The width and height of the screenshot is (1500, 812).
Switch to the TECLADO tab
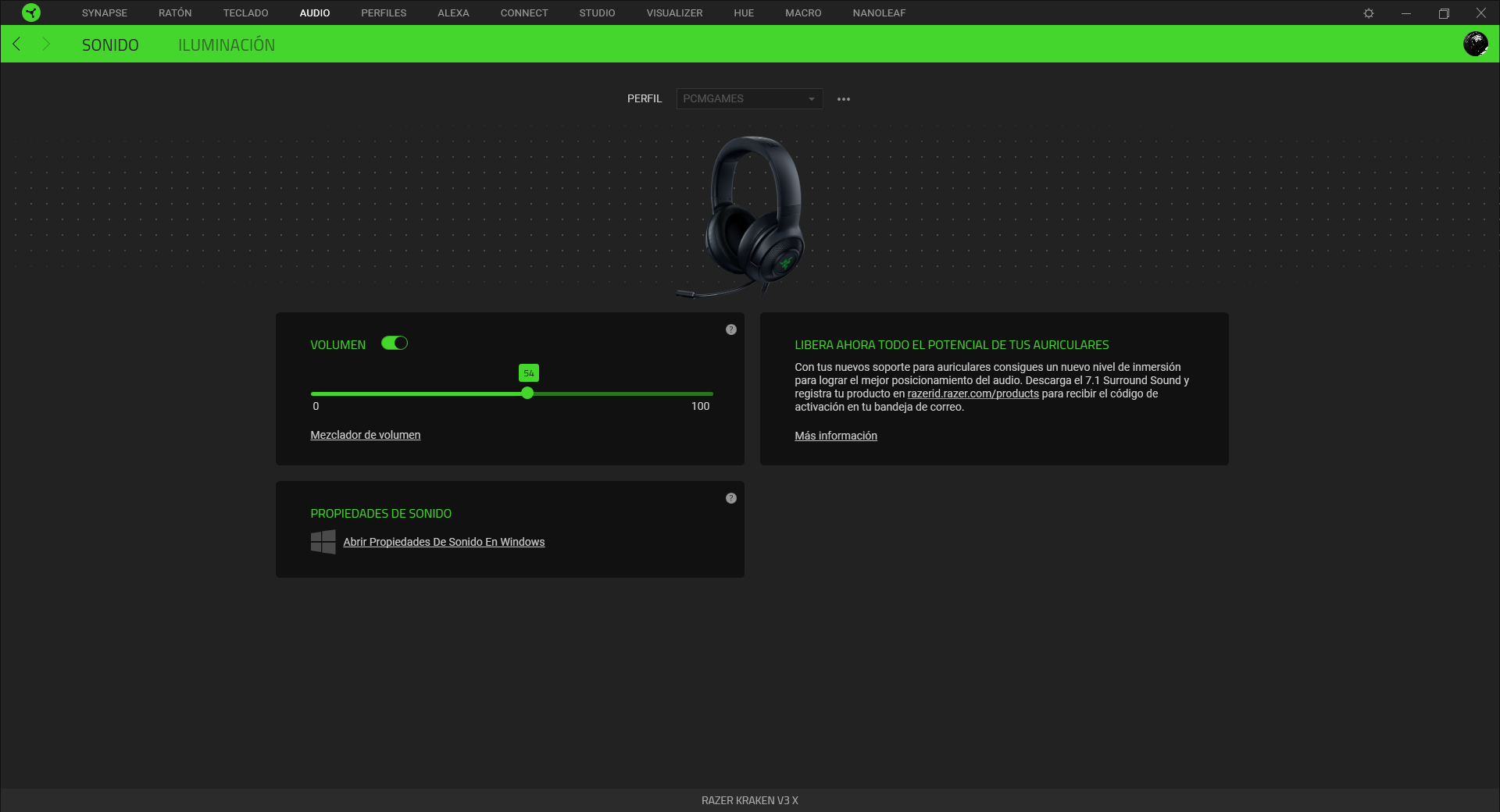point(245,13)
